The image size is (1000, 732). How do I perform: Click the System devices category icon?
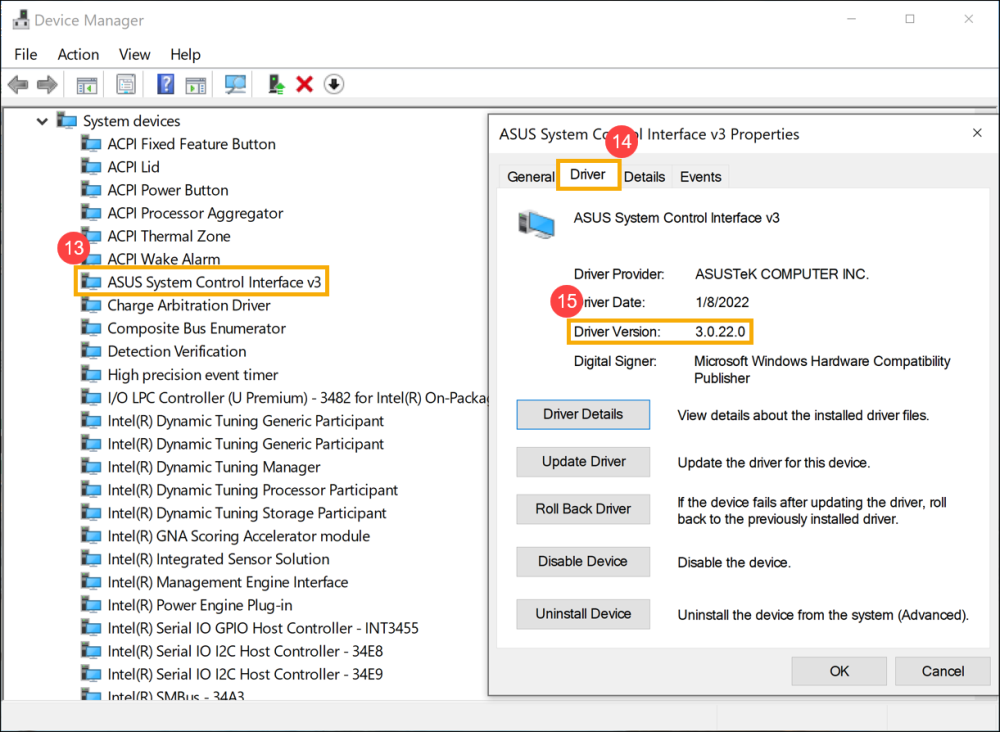67,121
